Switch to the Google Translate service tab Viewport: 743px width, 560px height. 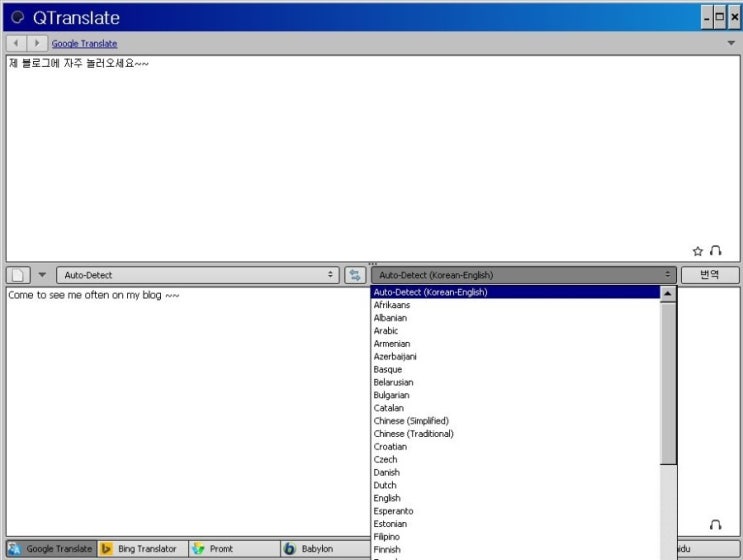(x=51, y=549)
